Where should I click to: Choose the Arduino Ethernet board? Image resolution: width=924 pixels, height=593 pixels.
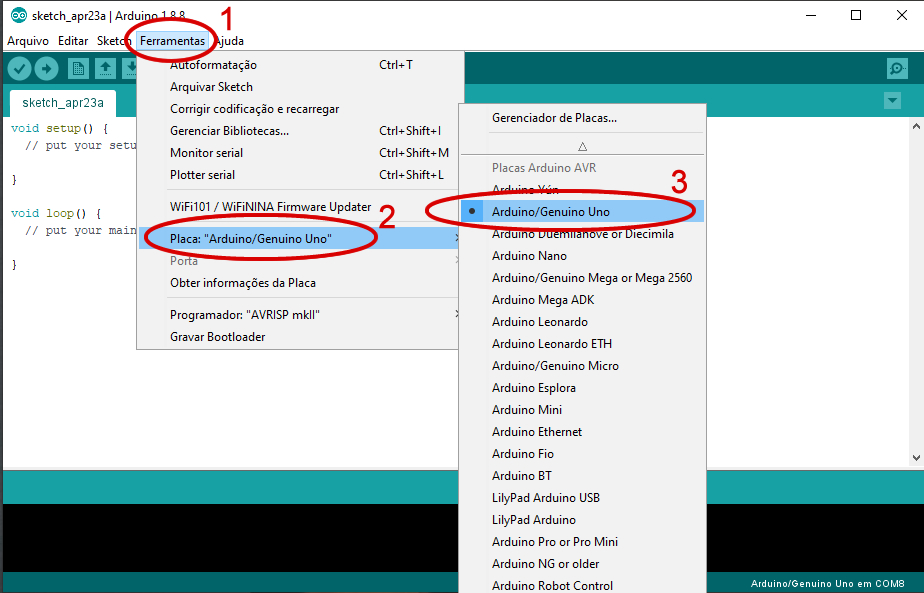tap(582, 431)
